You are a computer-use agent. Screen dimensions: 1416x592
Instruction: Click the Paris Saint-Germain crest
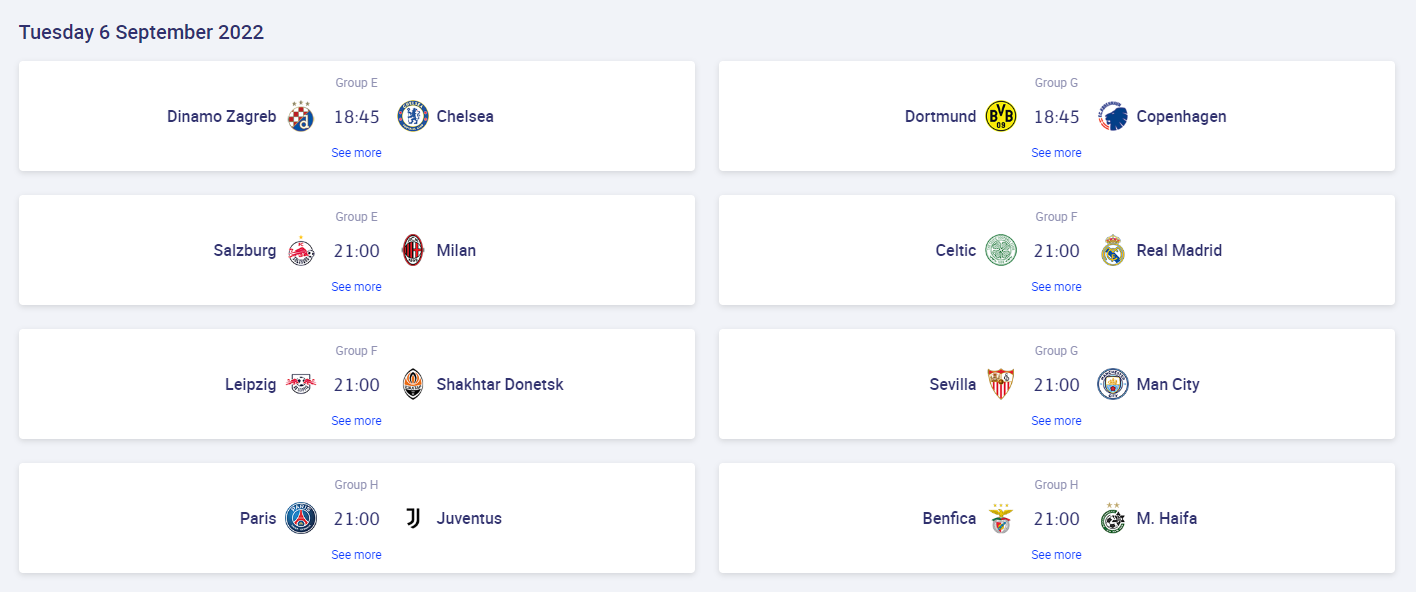point(301,518)
